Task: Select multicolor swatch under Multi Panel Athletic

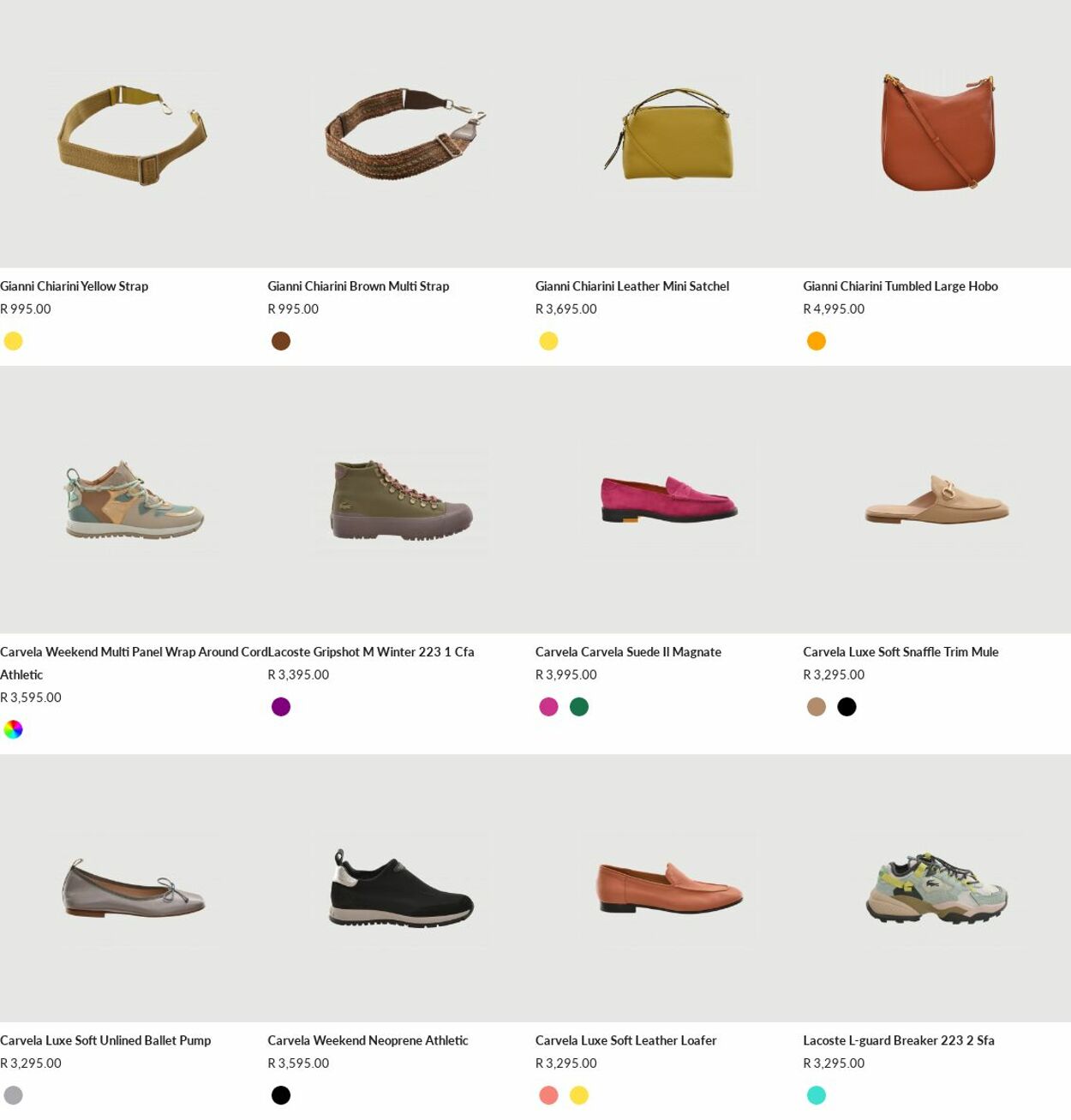Action: 13,729
